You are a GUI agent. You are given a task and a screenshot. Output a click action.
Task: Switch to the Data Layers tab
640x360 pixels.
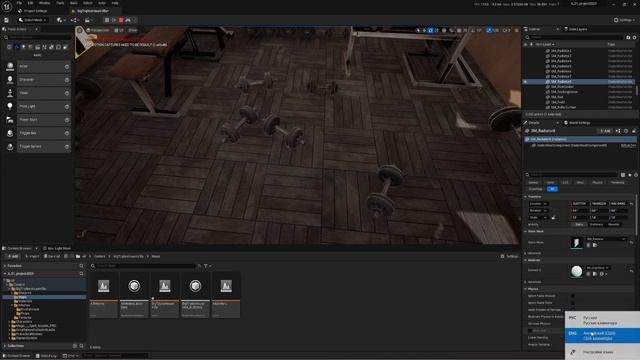[576, 29]
